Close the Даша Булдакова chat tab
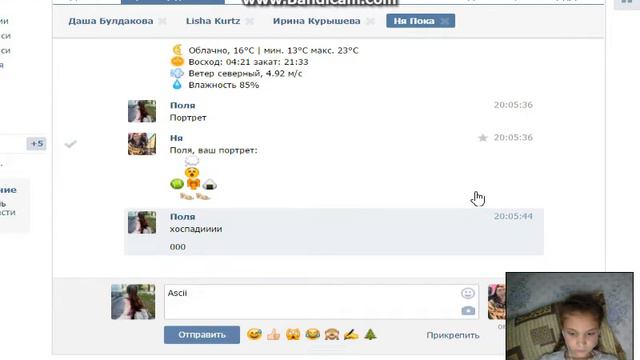Screen dimensions: 640x360 pos(162,21)
